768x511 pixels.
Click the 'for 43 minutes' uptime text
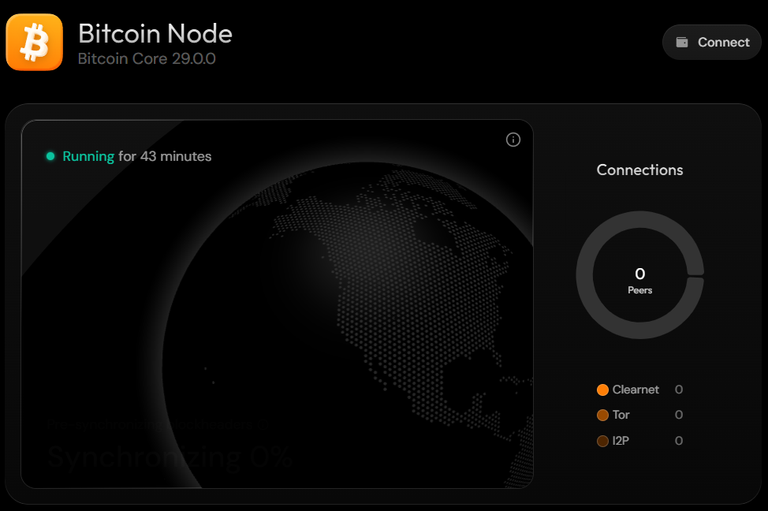(165, 156)
